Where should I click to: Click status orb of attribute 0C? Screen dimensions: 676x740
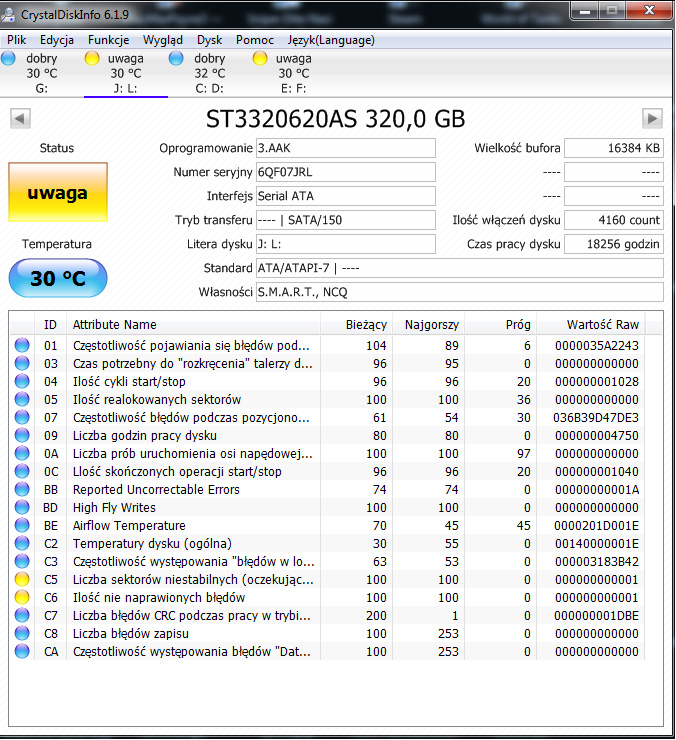(x=22, y=471)
